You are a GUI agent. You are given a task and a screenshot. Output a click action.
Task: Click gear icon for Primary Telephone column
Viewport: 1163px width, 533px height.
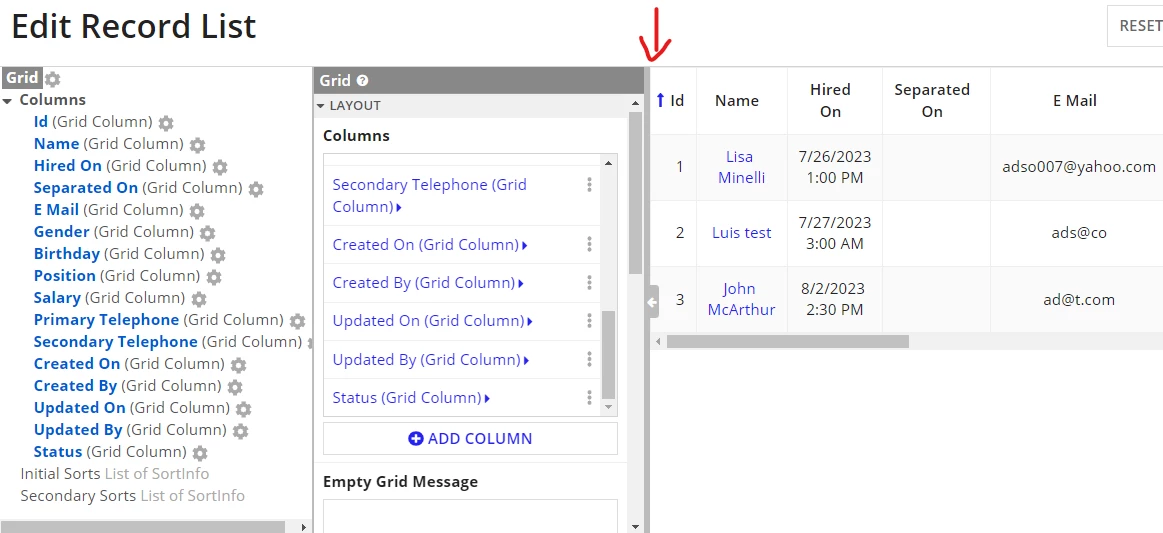(x=297, y=321)
